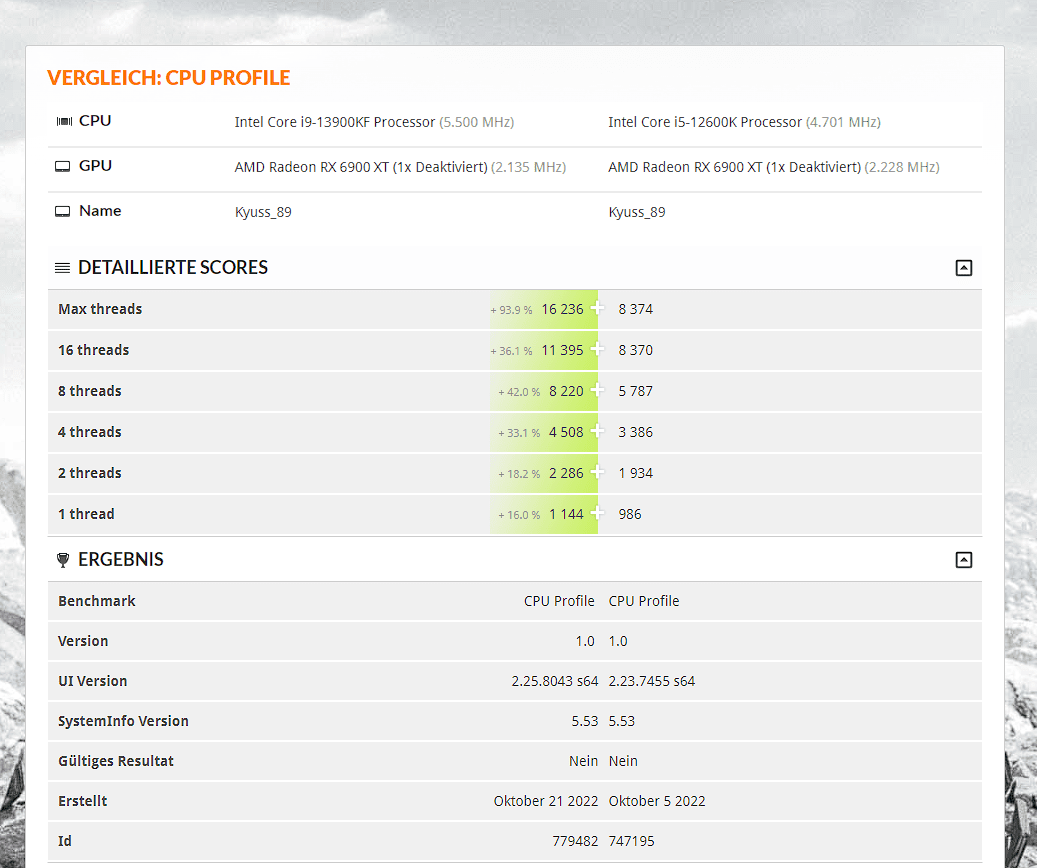The height and width of the screenshot is (868, 1037).
Task: Click the 2 threads score 2 286
Action: click(x=566, y=473)
